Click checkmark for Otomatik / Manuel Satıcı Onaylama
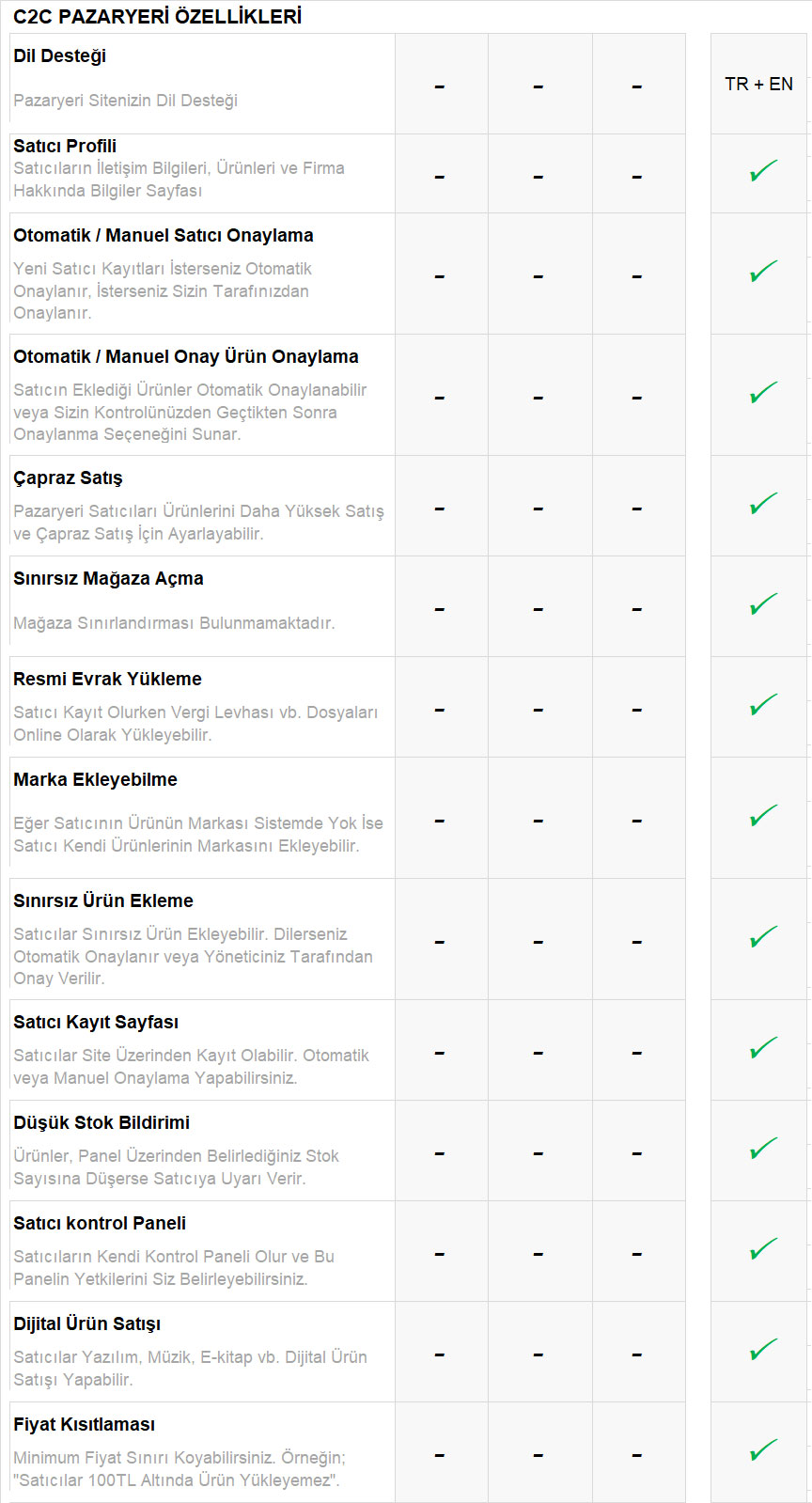The height and width of the screenshot is (1503, 812). point(762,272)
